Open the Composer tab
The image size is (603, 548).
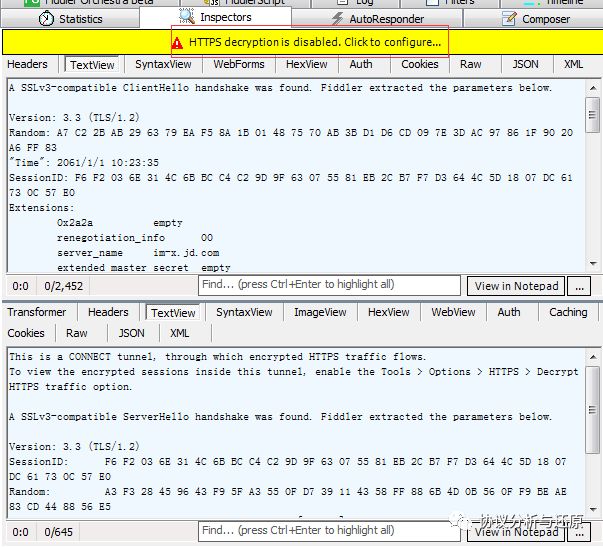(533, 18)
